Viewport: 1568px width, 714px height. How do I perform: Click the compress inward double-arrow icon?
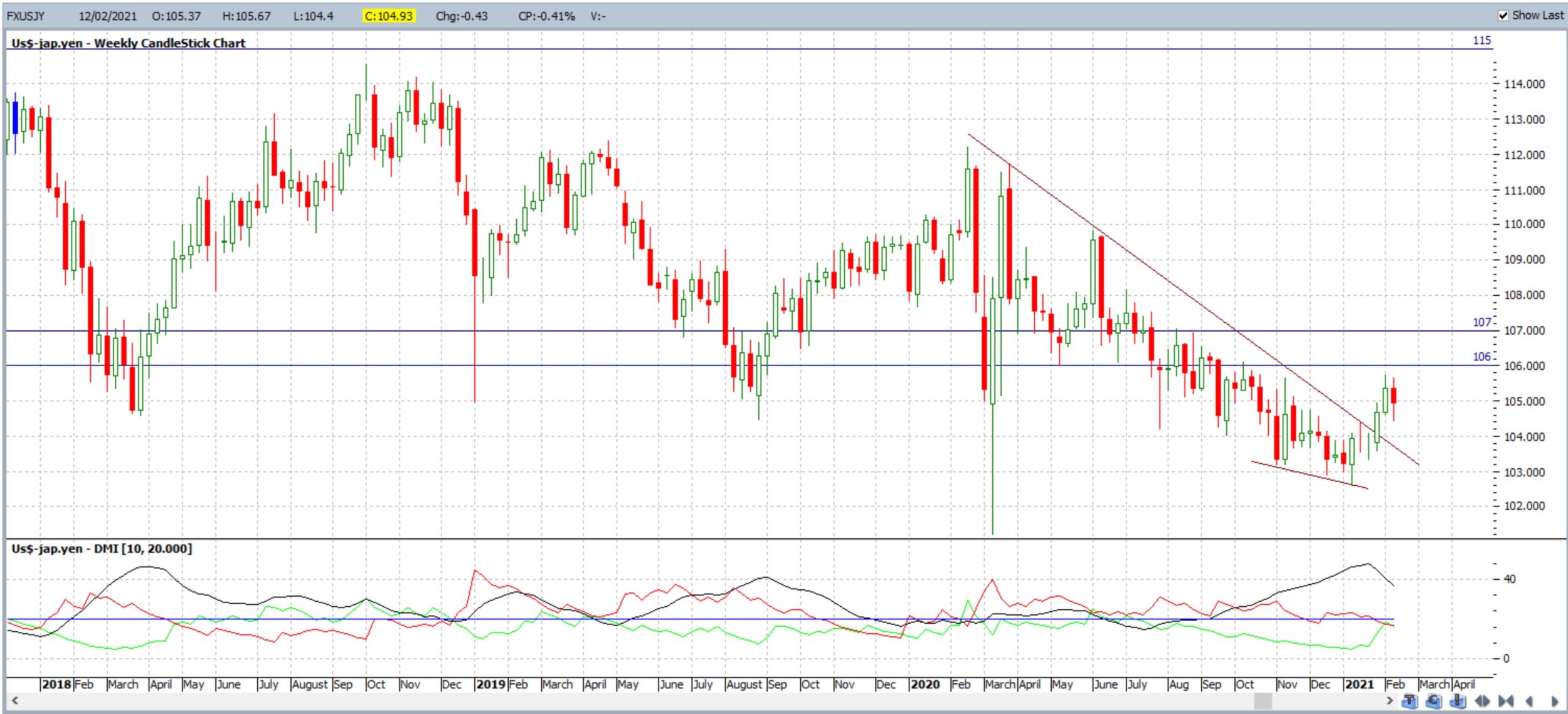point(1506,701)
